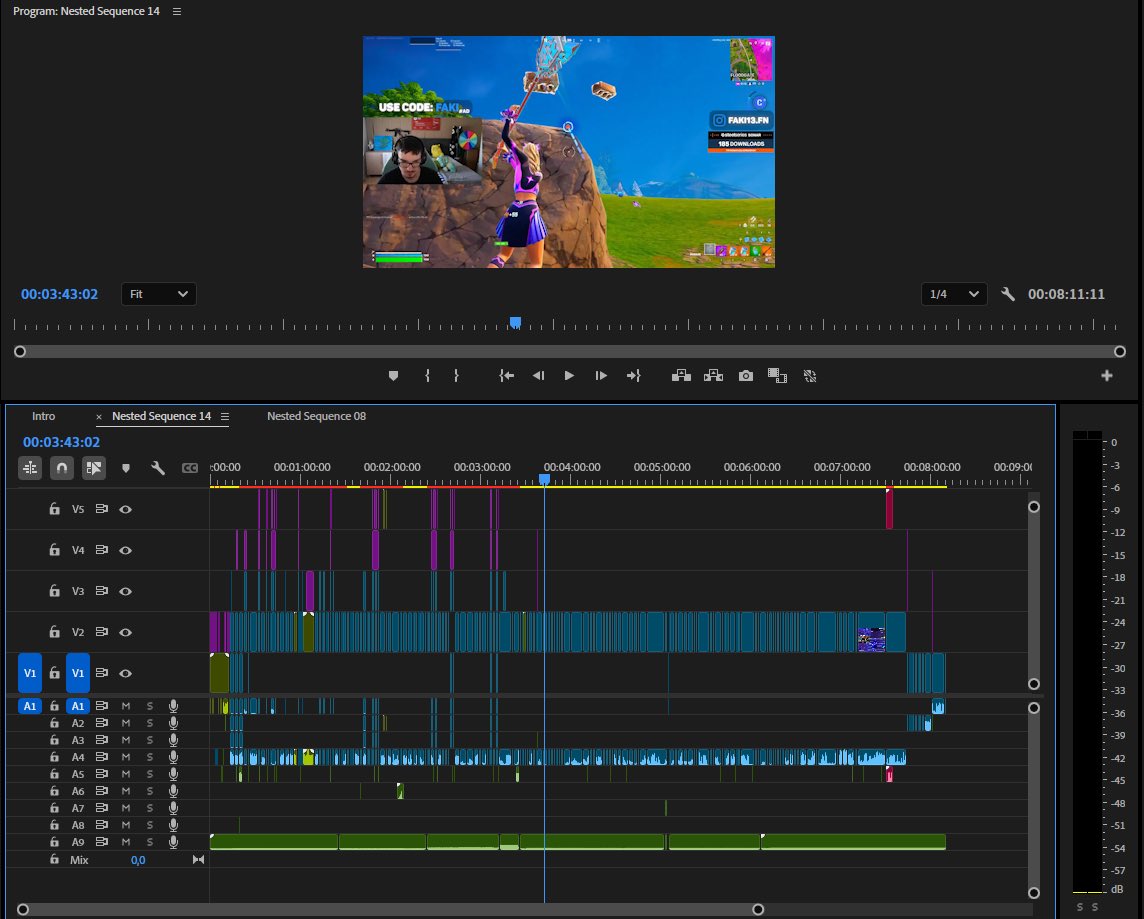Solo left channel in audio meters
This screenshot has height=919, width=1144.
point(1080,907)
